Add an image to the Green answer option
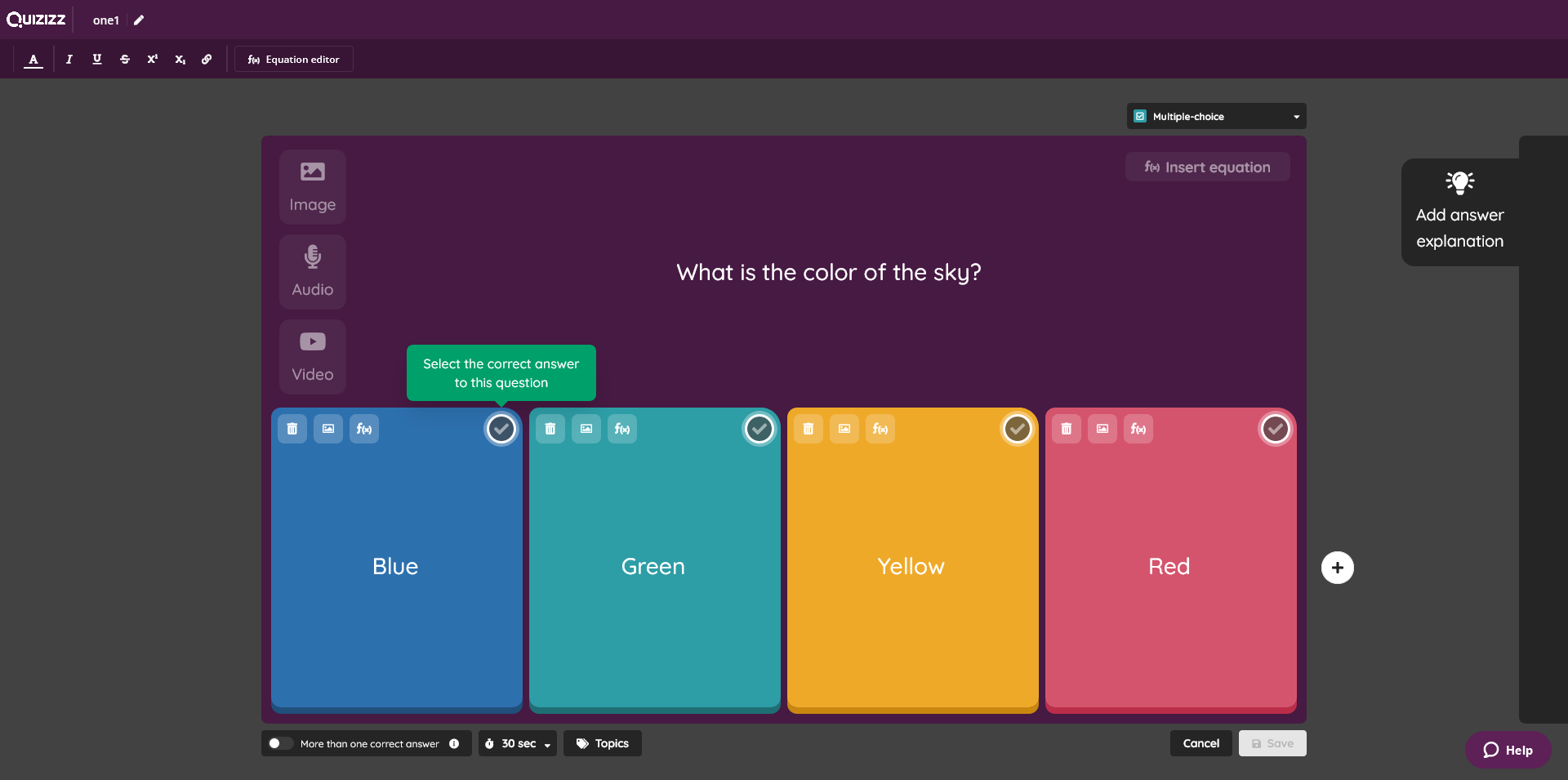The height and width of the screenshot is (780, 1568). pyautogui.click(x=586, y=428)
